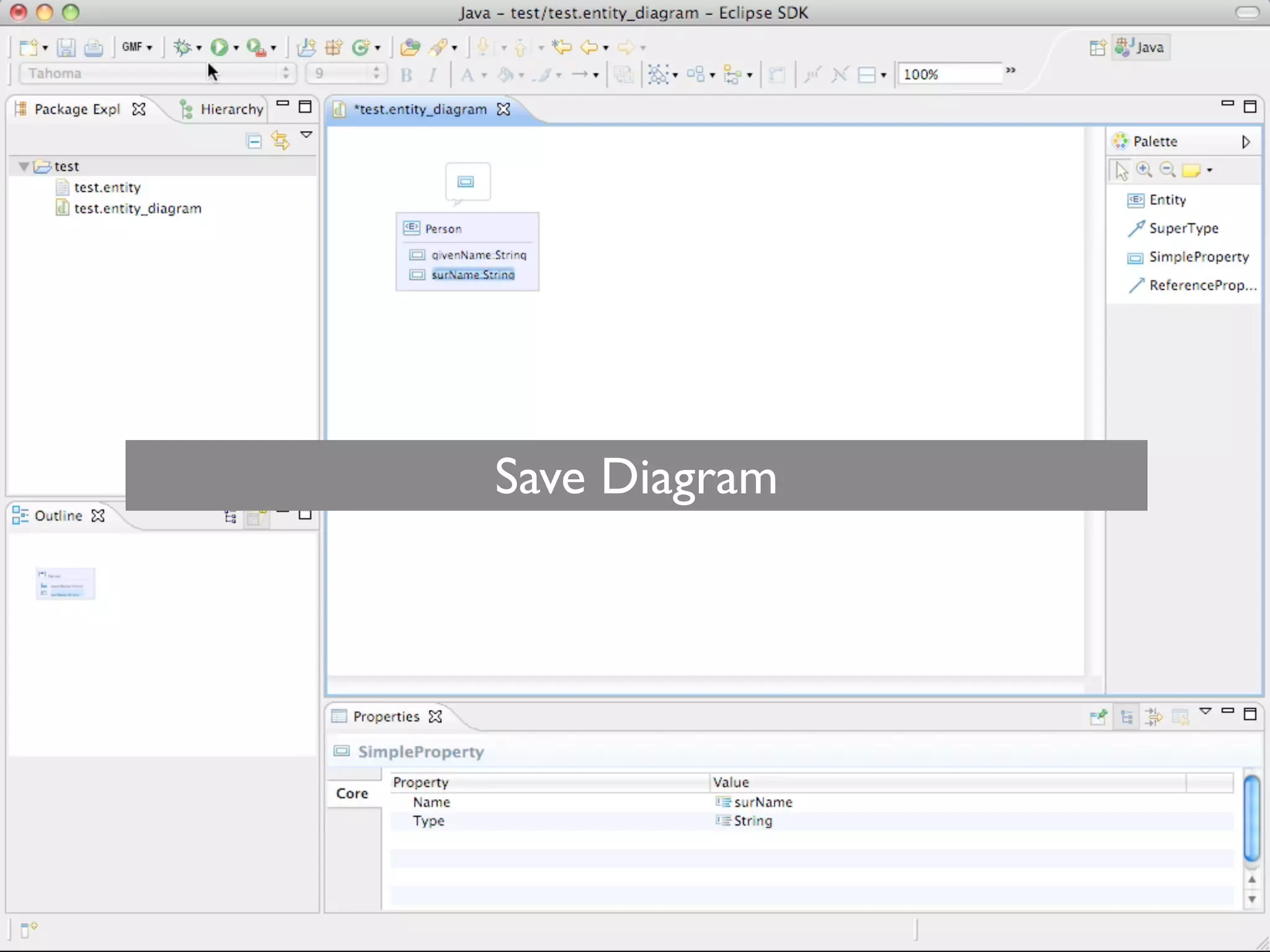This screenshot has width=1270, height=952.
Task: Click the Last Edit Location icon
Action: coord(562,47)
